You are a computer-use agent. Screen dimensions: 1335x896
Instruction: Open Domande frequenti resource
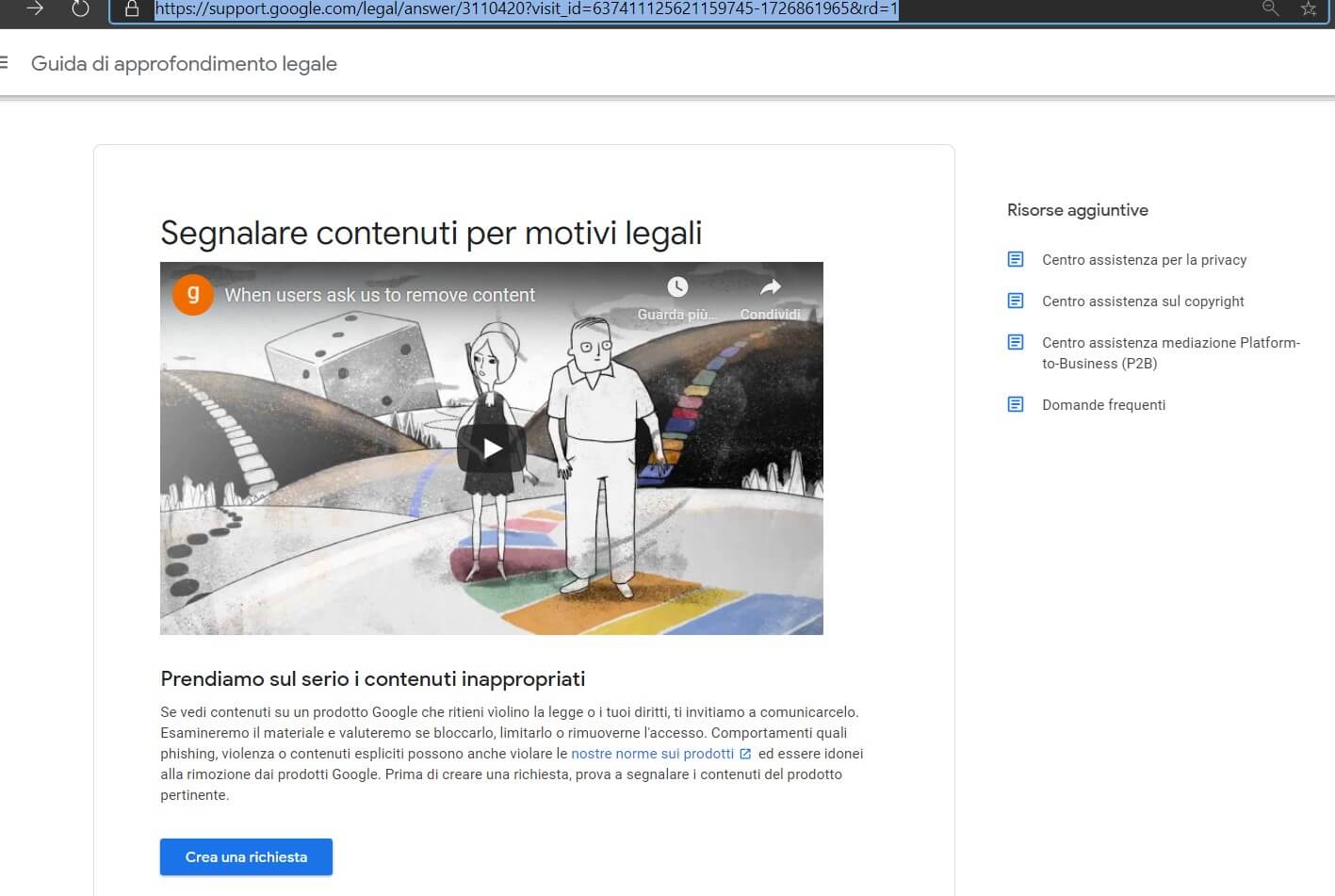point(1103,405)
